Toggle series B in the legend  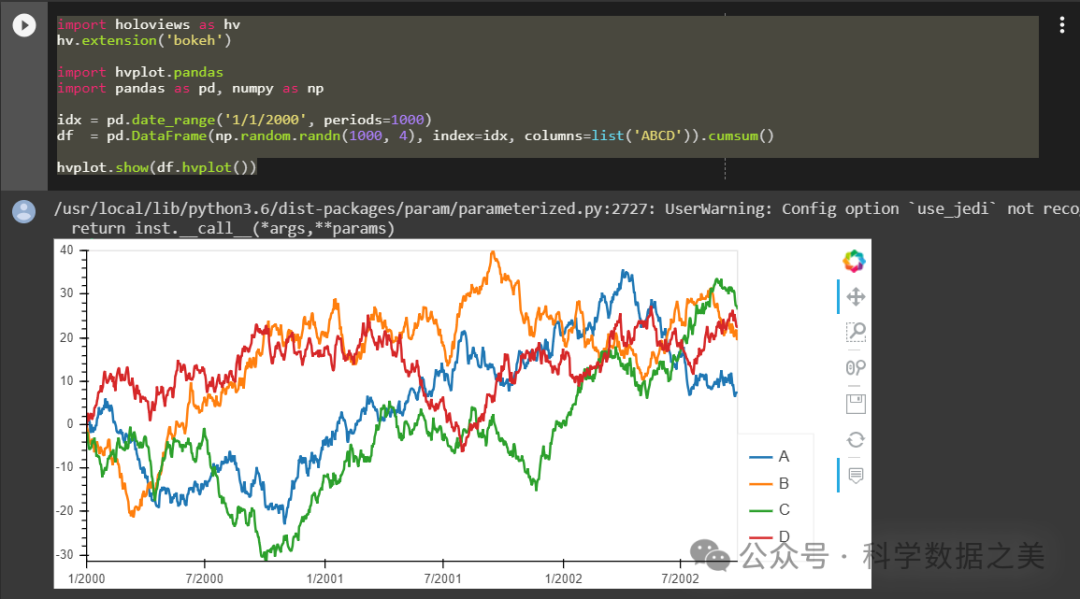click(x=783, y=483)
